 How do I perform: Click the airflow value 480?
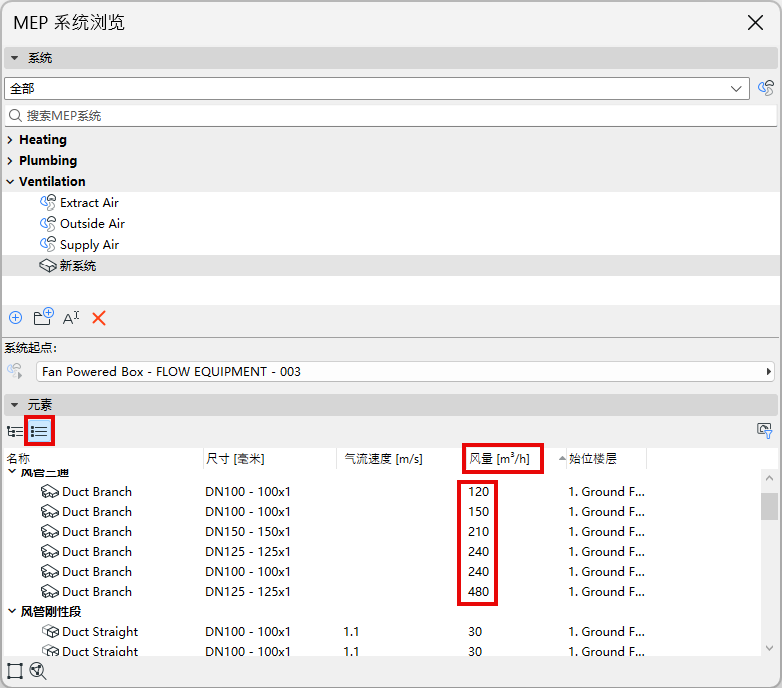pos(478,592)
